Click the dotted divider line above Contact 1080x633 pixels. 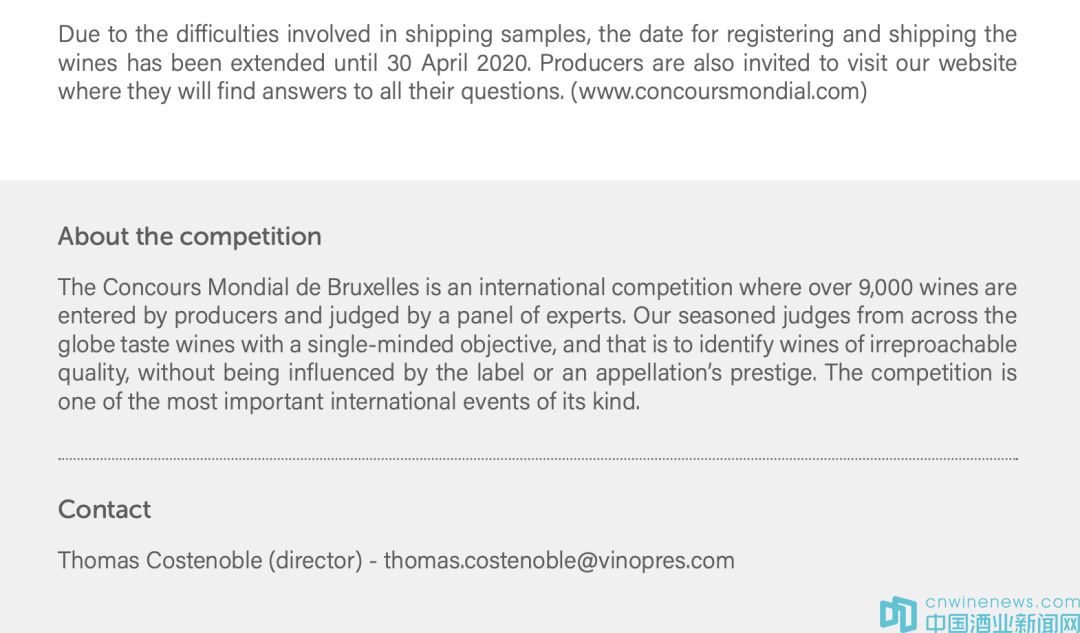(x=538, y=459)
